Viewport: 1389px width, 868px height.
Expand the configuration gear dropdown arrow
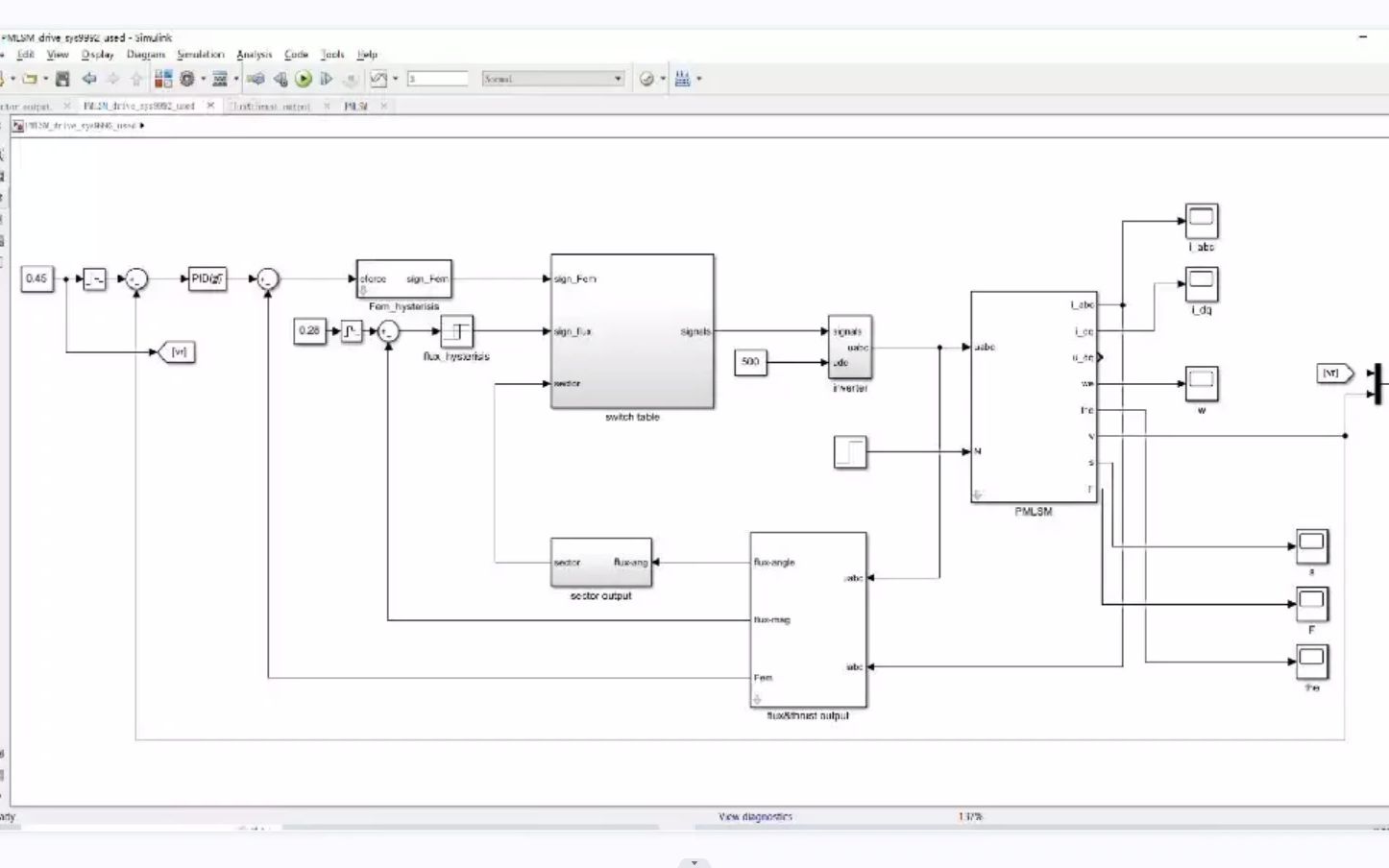(203, 79)
